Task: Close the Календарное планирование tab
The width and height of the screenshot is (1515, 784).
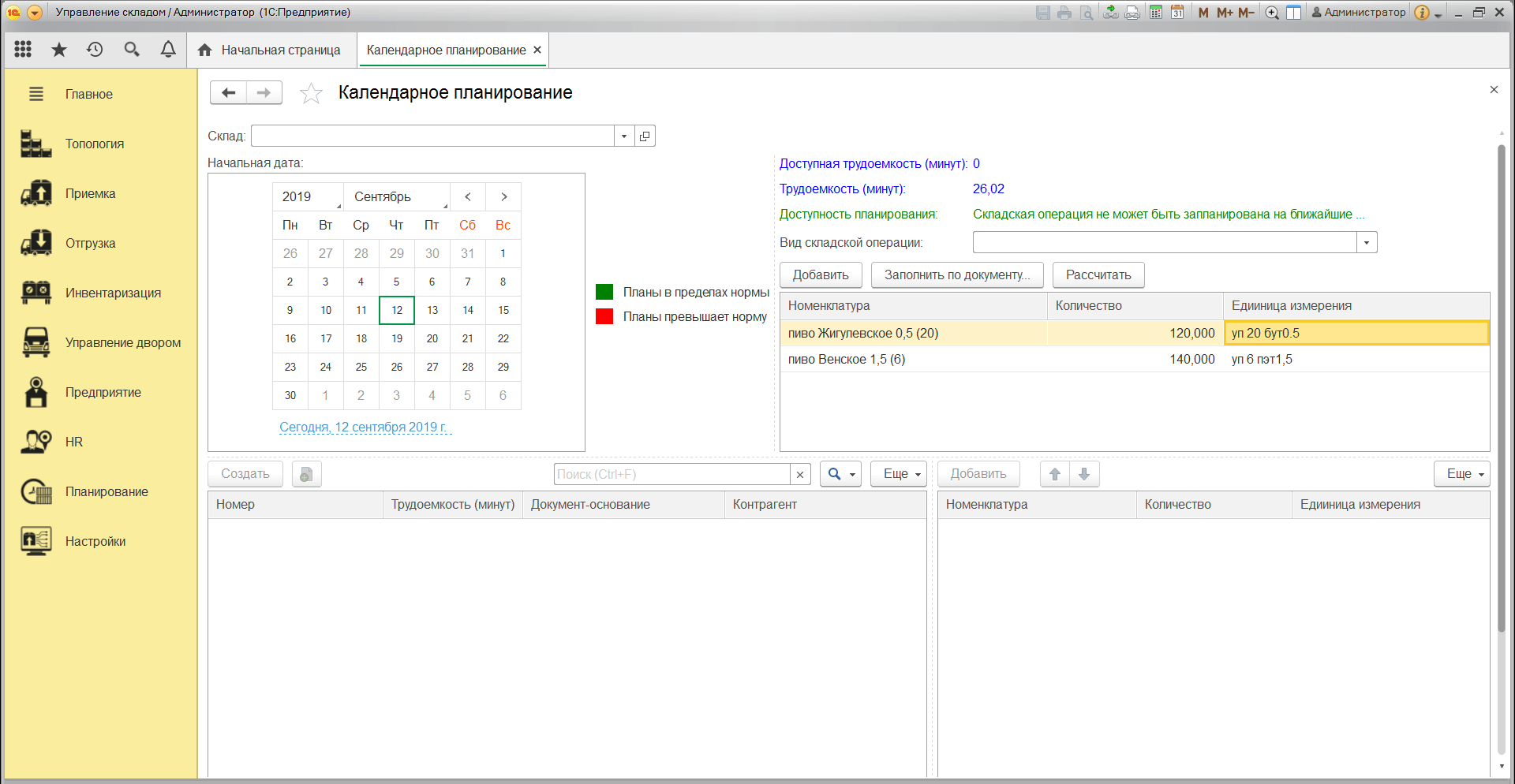Action: 537,50
